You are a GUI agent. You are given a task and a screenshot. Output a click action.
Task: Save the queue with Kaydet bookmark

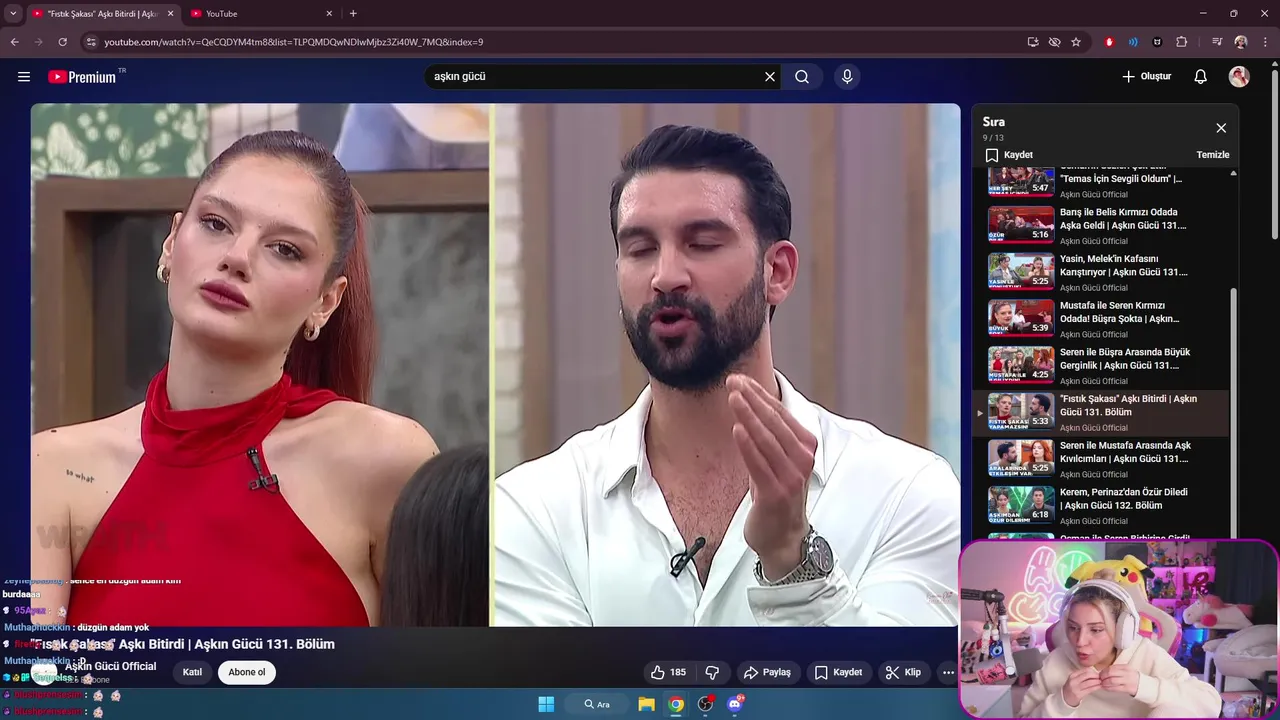pos(1009,155)
